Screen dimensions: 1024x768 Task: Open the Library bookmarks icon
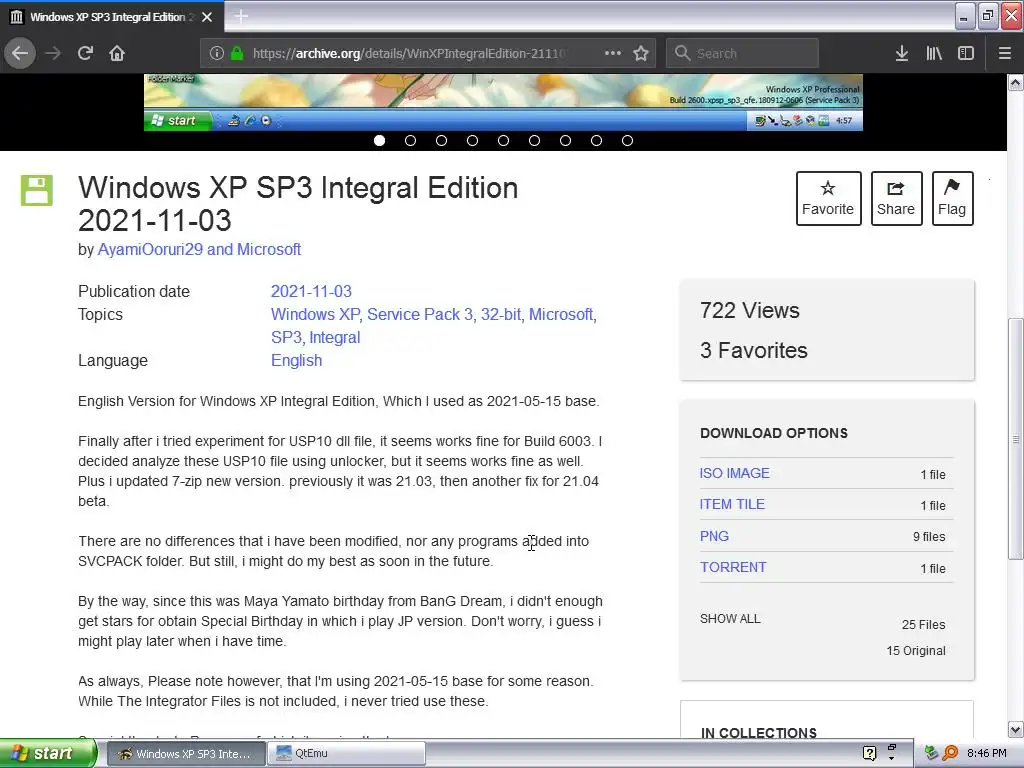[934, 54]
